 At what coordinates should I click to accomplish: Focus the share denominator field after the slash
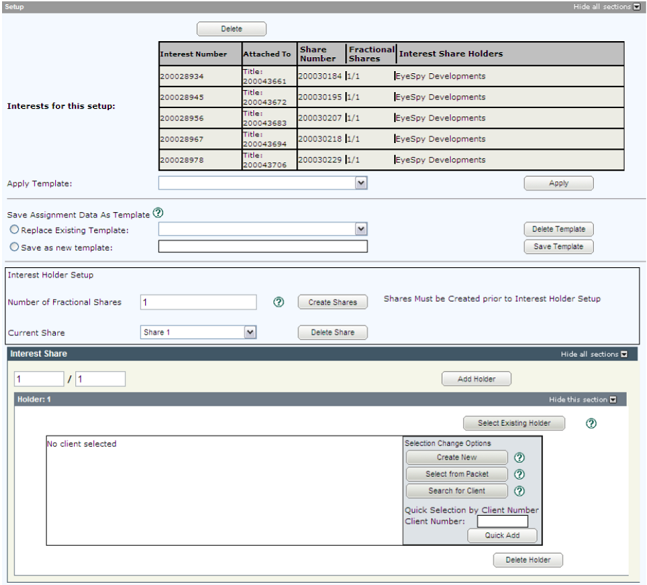pos(100,379)
